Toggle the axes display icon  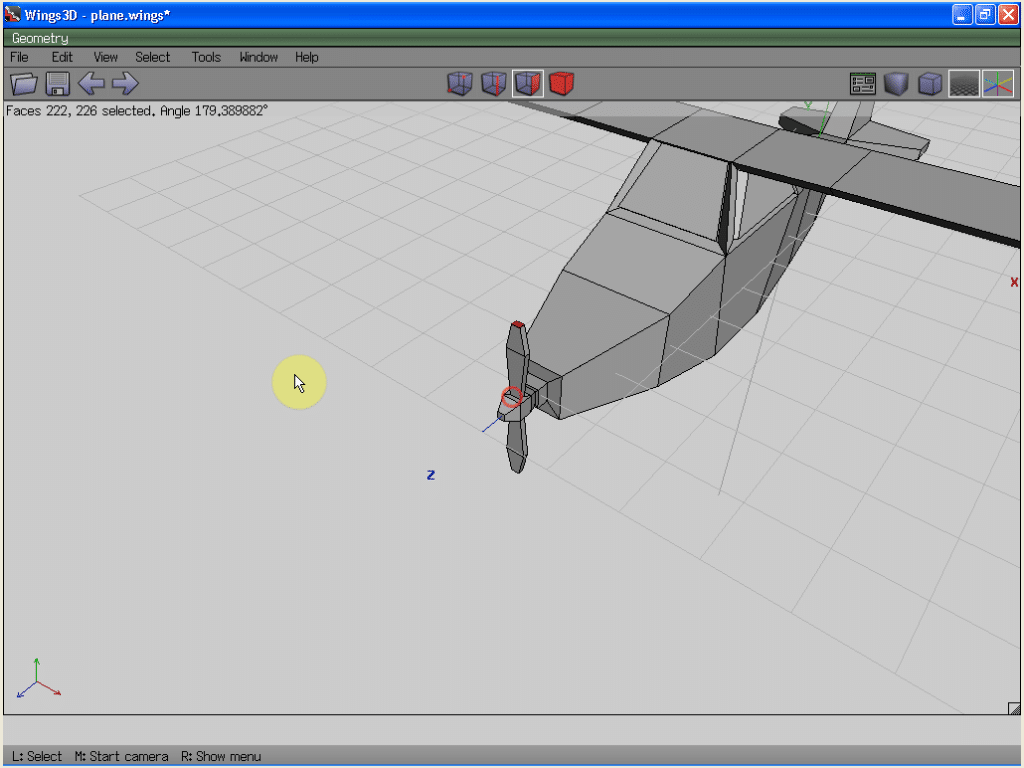click(998, 84)
